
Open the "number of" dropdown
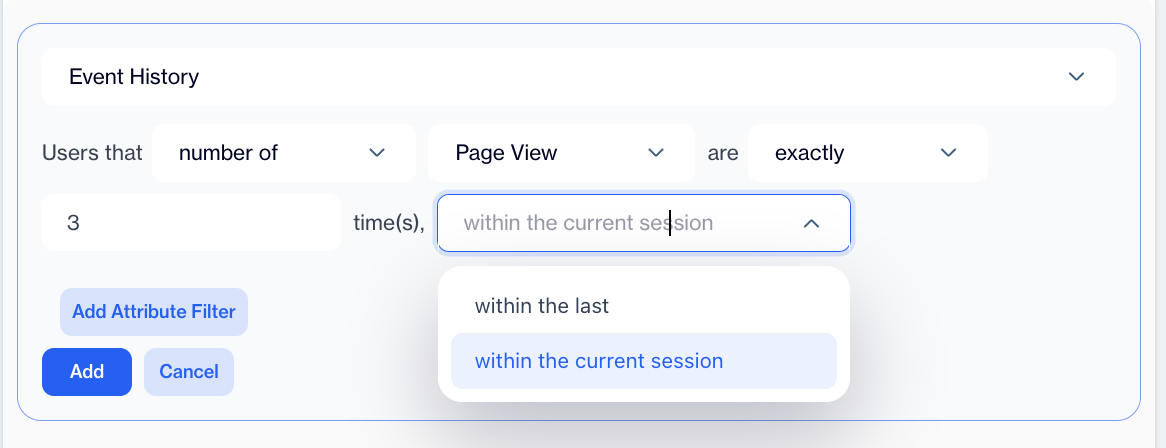[270, 153]
